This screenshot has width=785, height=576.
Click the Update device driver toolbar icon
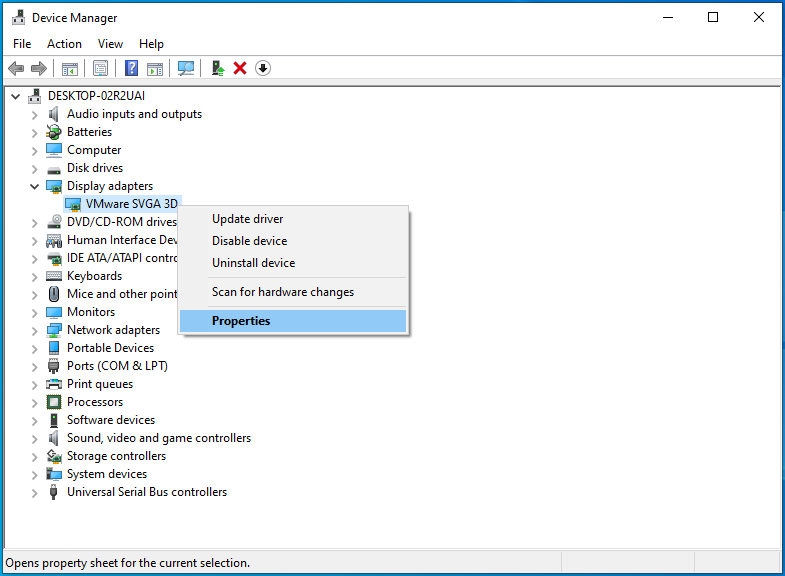pos(217,68)
